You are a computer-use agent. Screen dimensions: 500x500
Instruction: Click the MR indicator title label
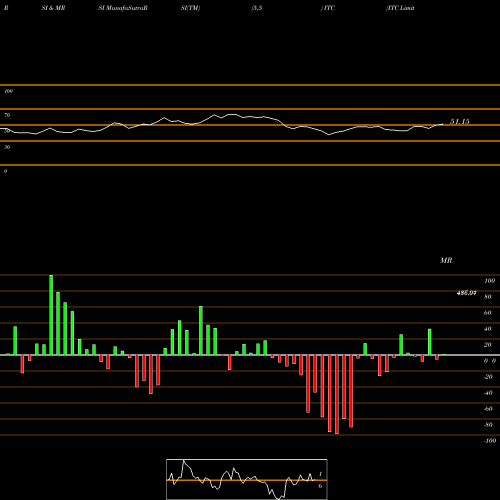click(x=446, y=260)
